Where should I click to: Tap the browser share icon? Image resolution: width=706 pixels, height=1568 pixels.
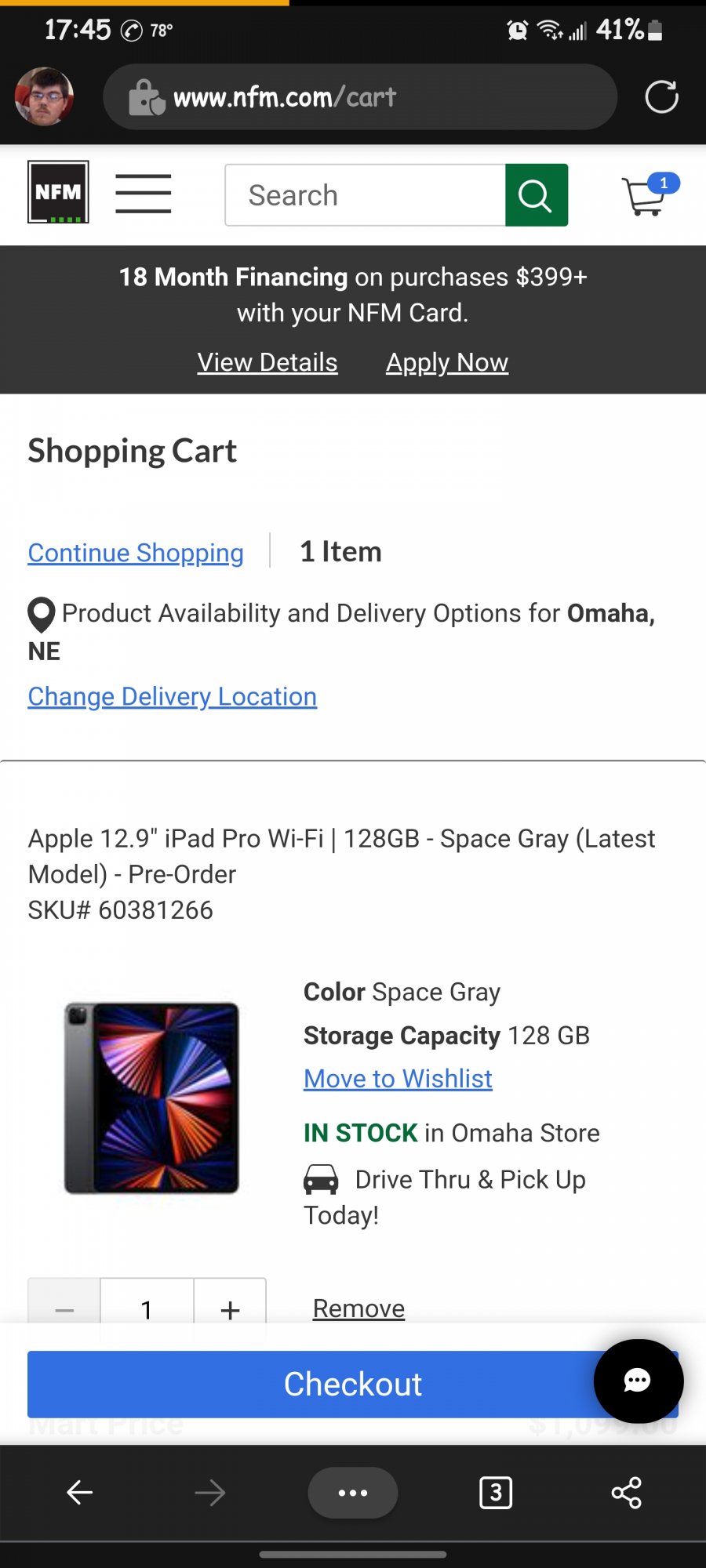[626, 1493]
